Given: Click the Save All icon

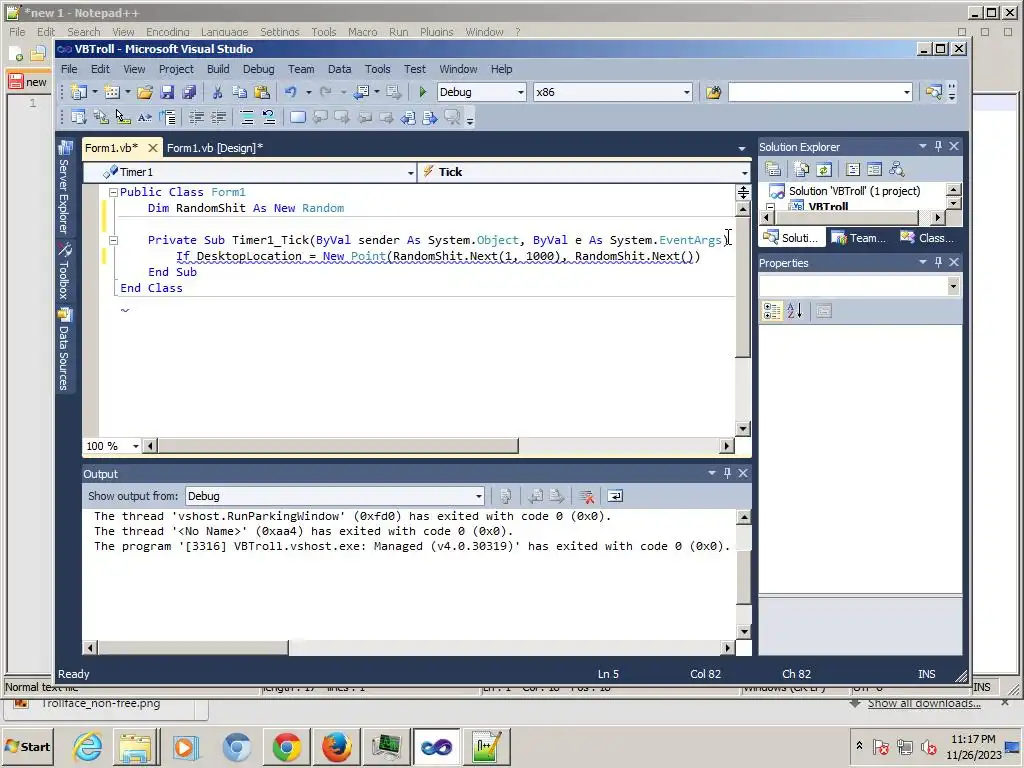Looking at the screenshot, I should click(189, 92).
